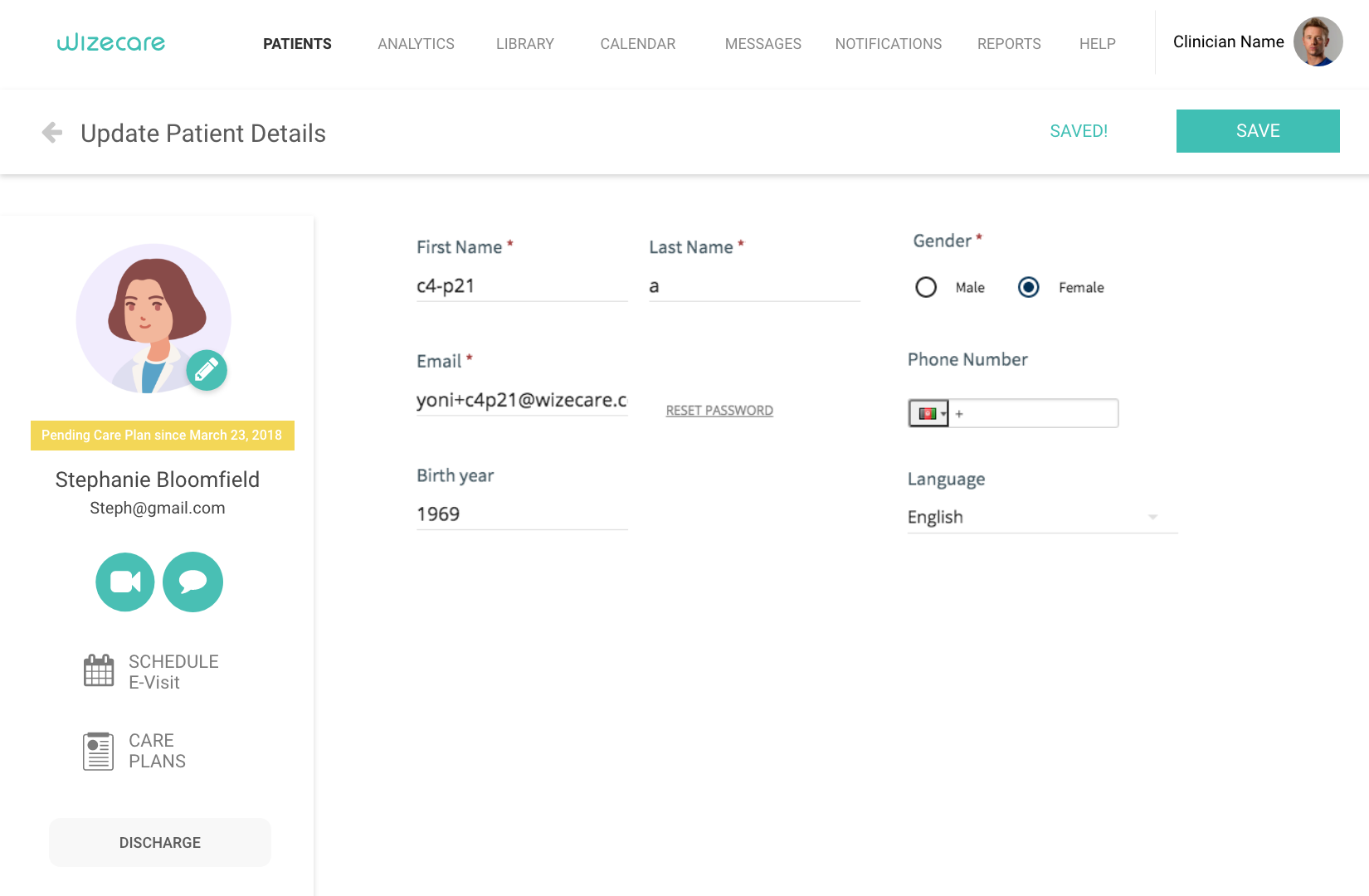Open the Analytics tab

(x=416, y=44)
